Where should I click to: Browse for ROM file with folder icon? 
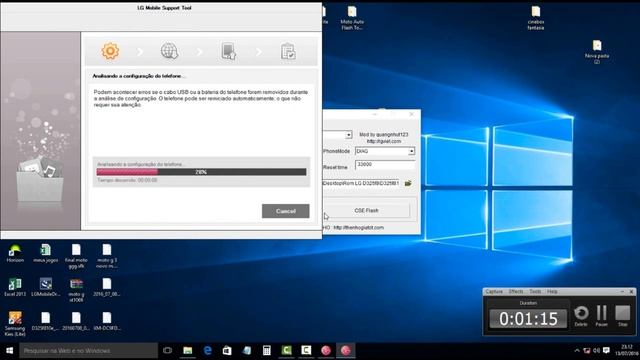point(408,184)
